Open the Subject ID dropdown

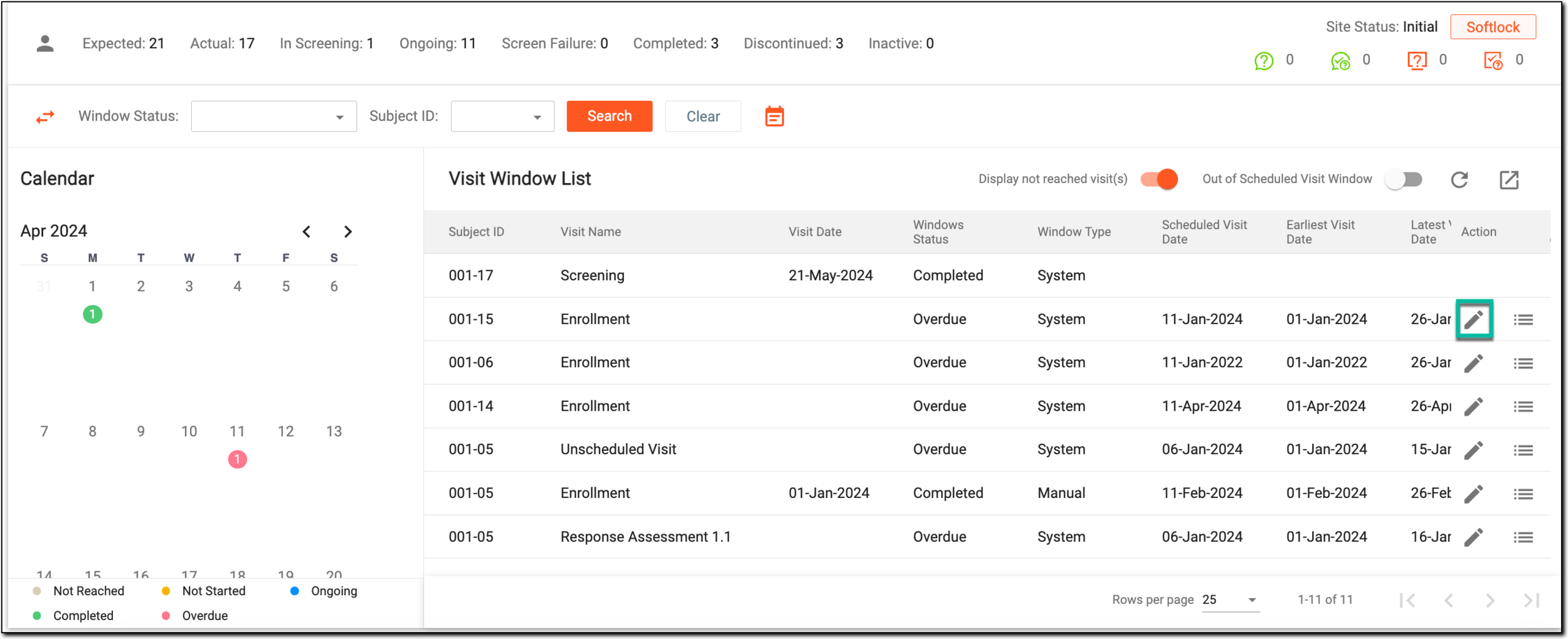[502, 116]
